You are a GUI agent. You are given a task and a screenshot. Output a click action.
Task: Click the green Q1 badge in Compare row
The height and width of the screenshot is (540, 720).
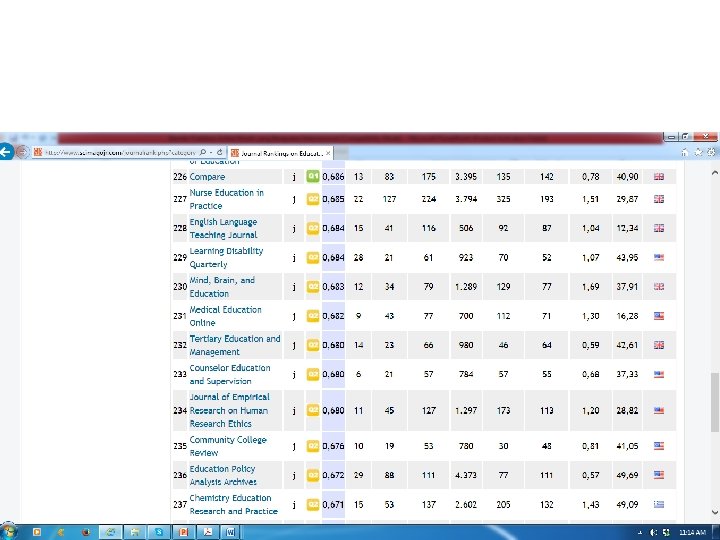pos(313,176)
